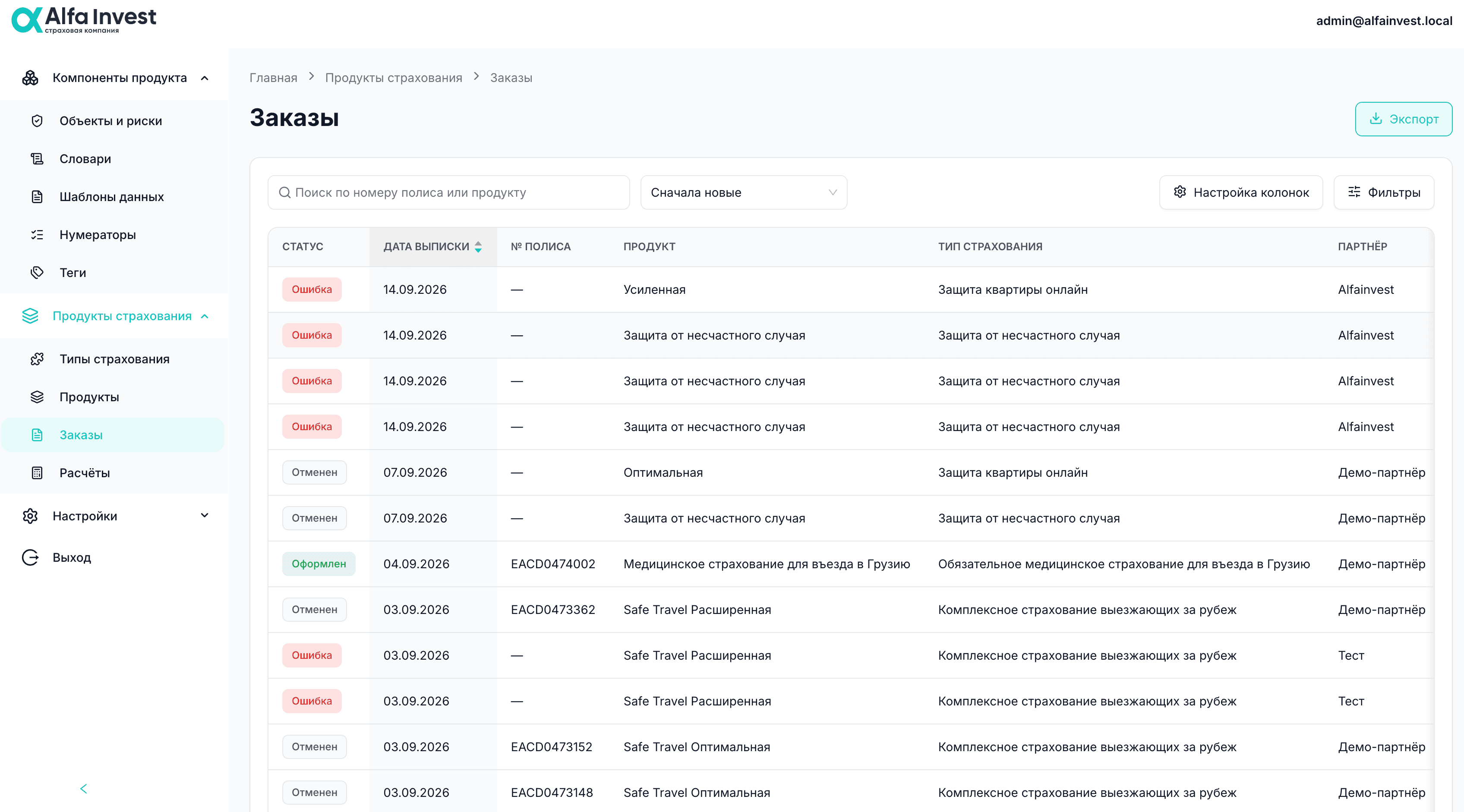The width and height of the screenshot is (1464, 812).
Task: Open the Фильтры button
Action: tap(1383, 192)
